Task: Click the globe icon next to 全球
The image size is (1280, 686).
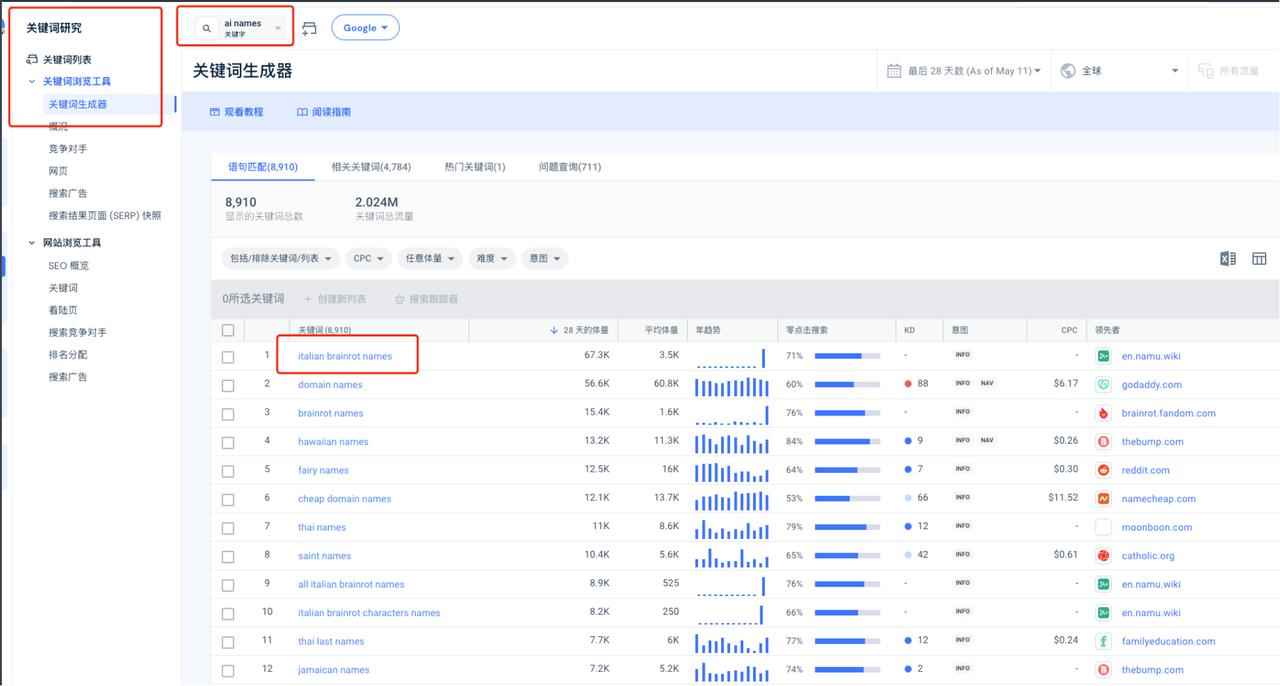Action: (1068, 71)
